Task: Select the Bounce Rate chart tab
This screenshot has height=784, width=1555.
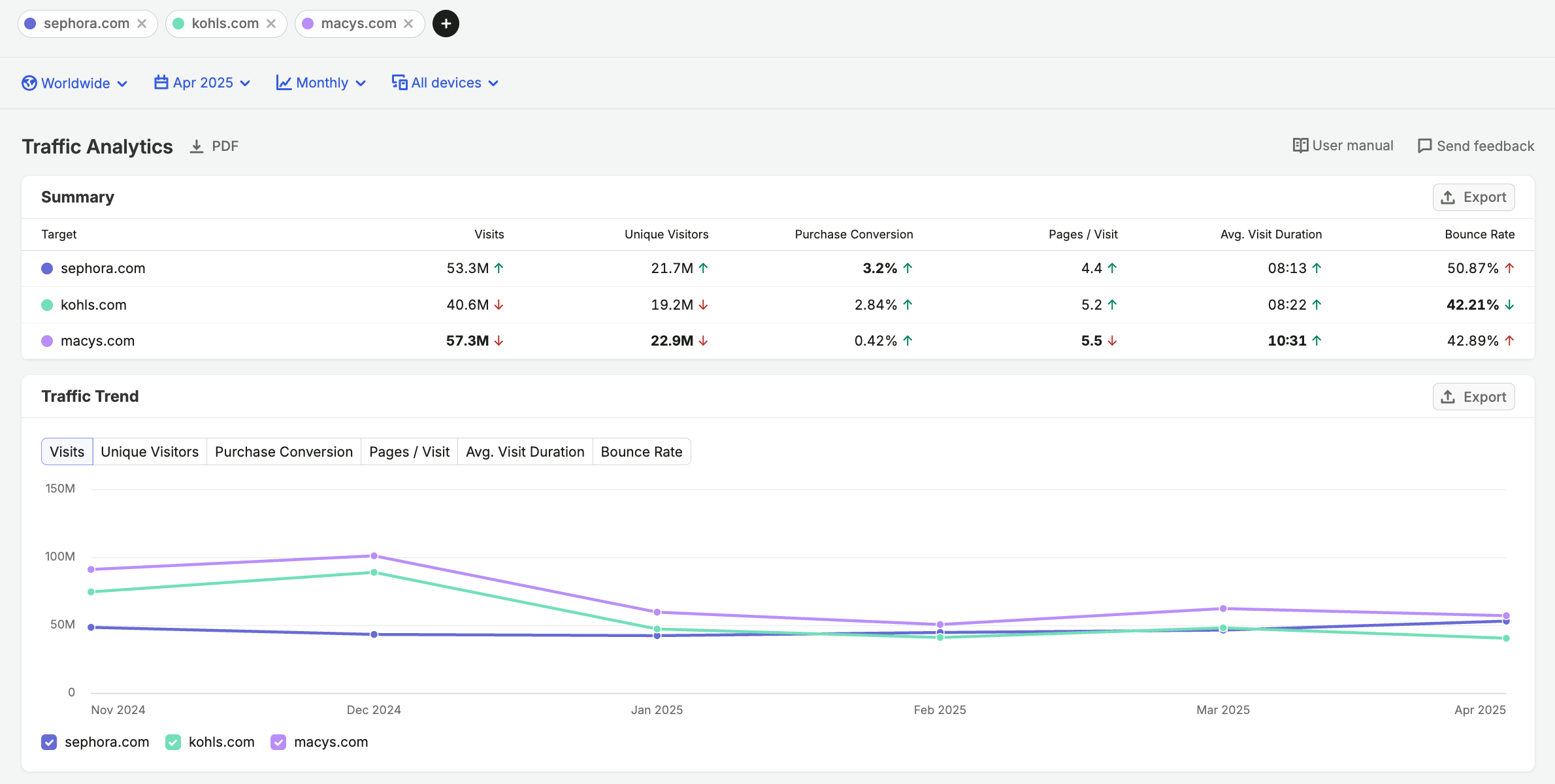Action: (x=642, y=452)
